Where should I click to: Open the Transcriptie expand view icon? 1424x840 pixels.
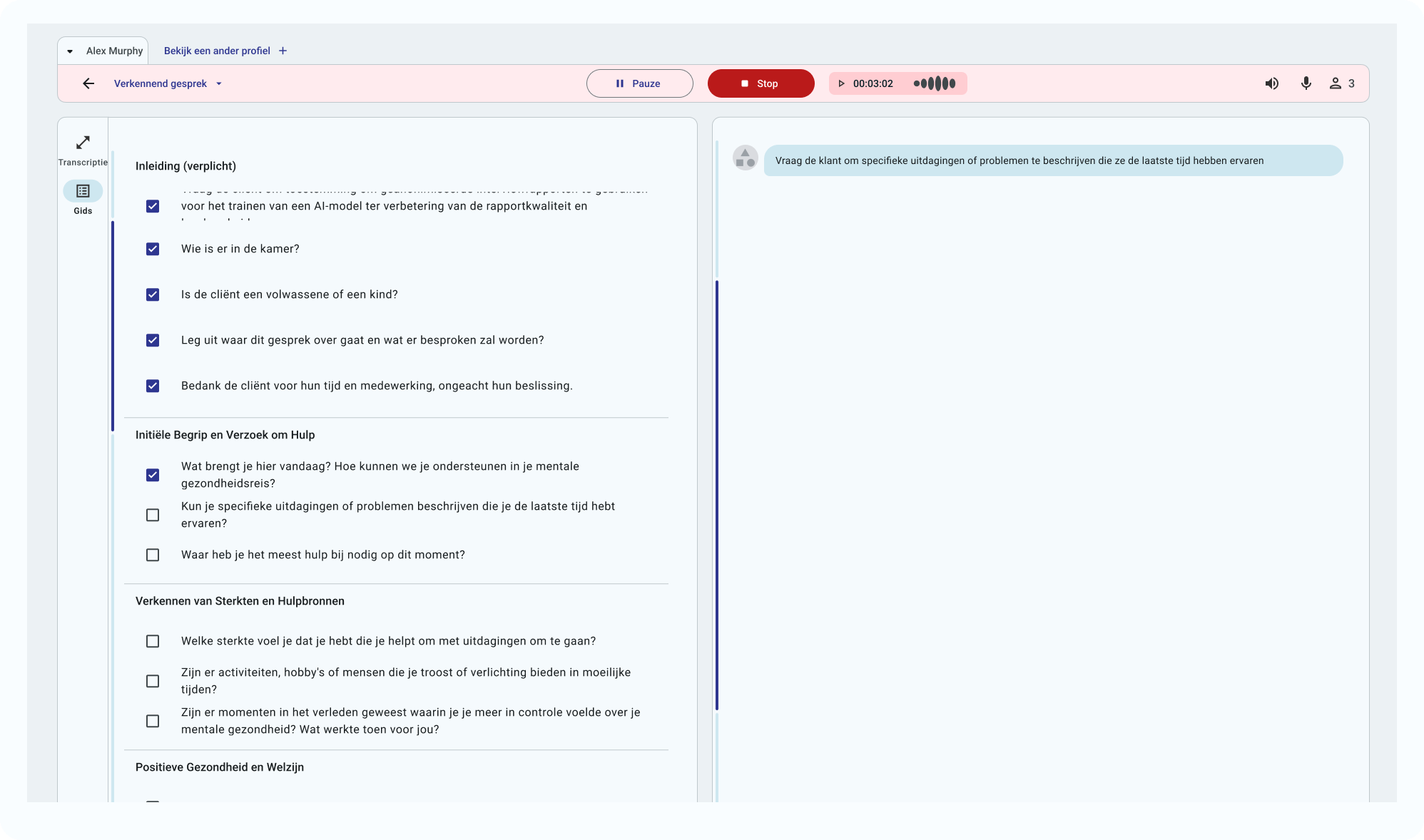click(83, 143)
